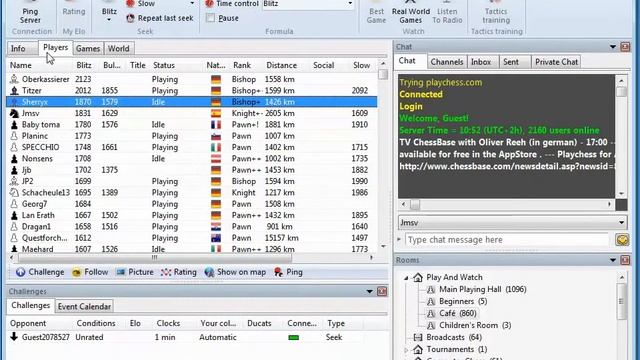Viewport: 640px width, 360px height.
Task: Click Jmsv knight player icon
Action: point(14,113)
